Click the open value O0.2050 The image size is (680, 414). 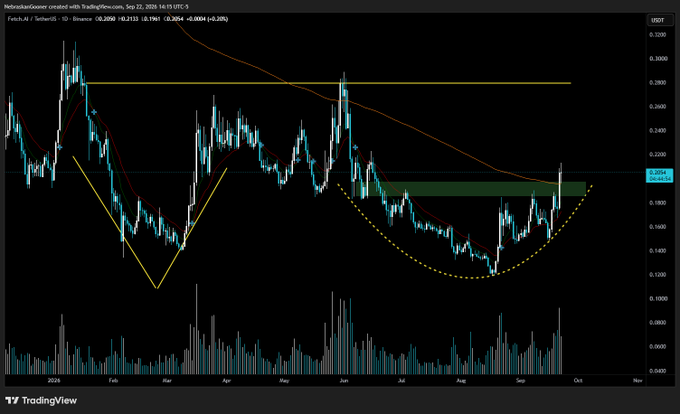(x=105, y=19)
